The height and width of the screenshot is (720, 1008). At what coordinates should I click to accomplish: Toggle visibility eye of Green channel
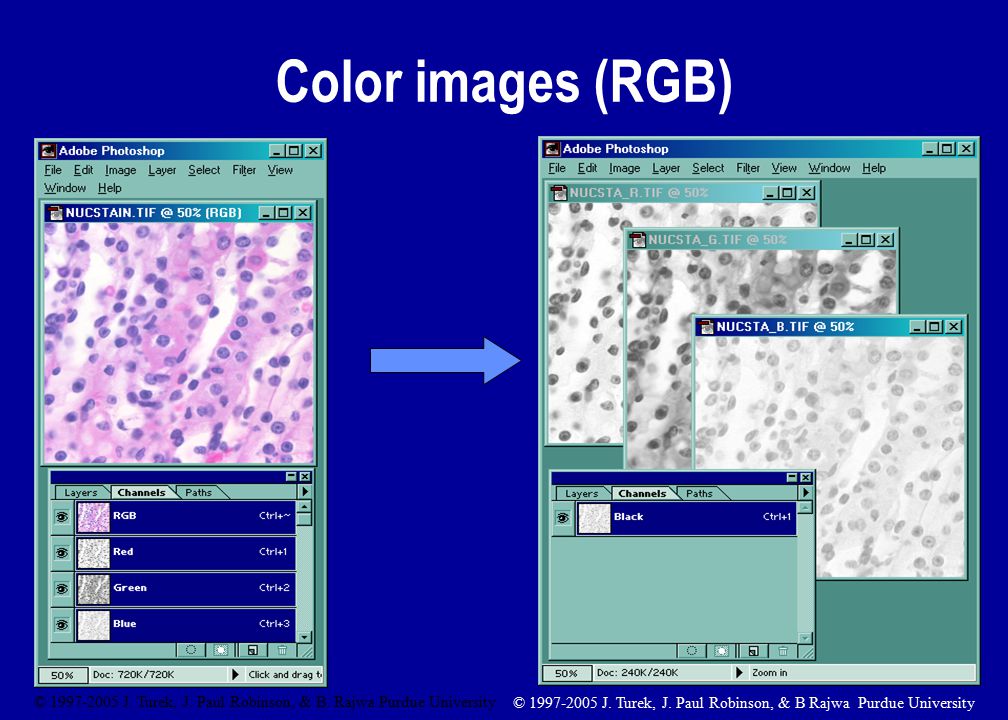click(62, 589)
